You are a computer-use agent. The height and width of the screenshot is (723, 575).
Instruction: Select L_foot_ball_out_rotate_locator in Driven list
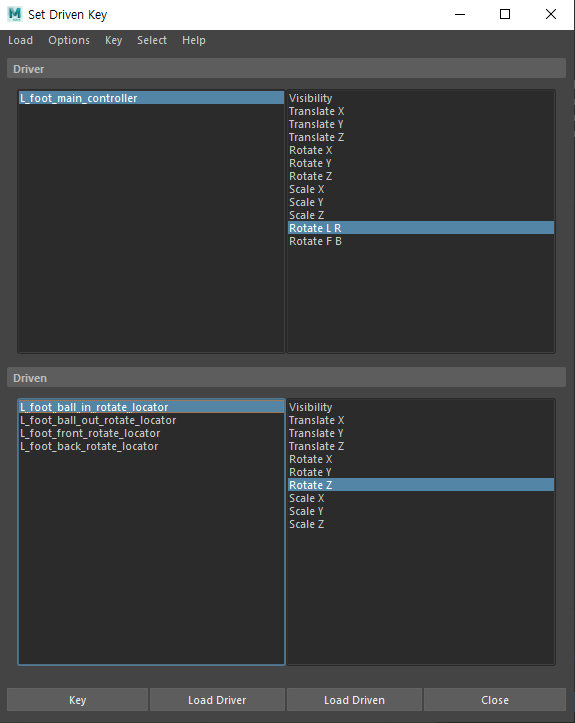pyautogui.click(x=151, y=420)
